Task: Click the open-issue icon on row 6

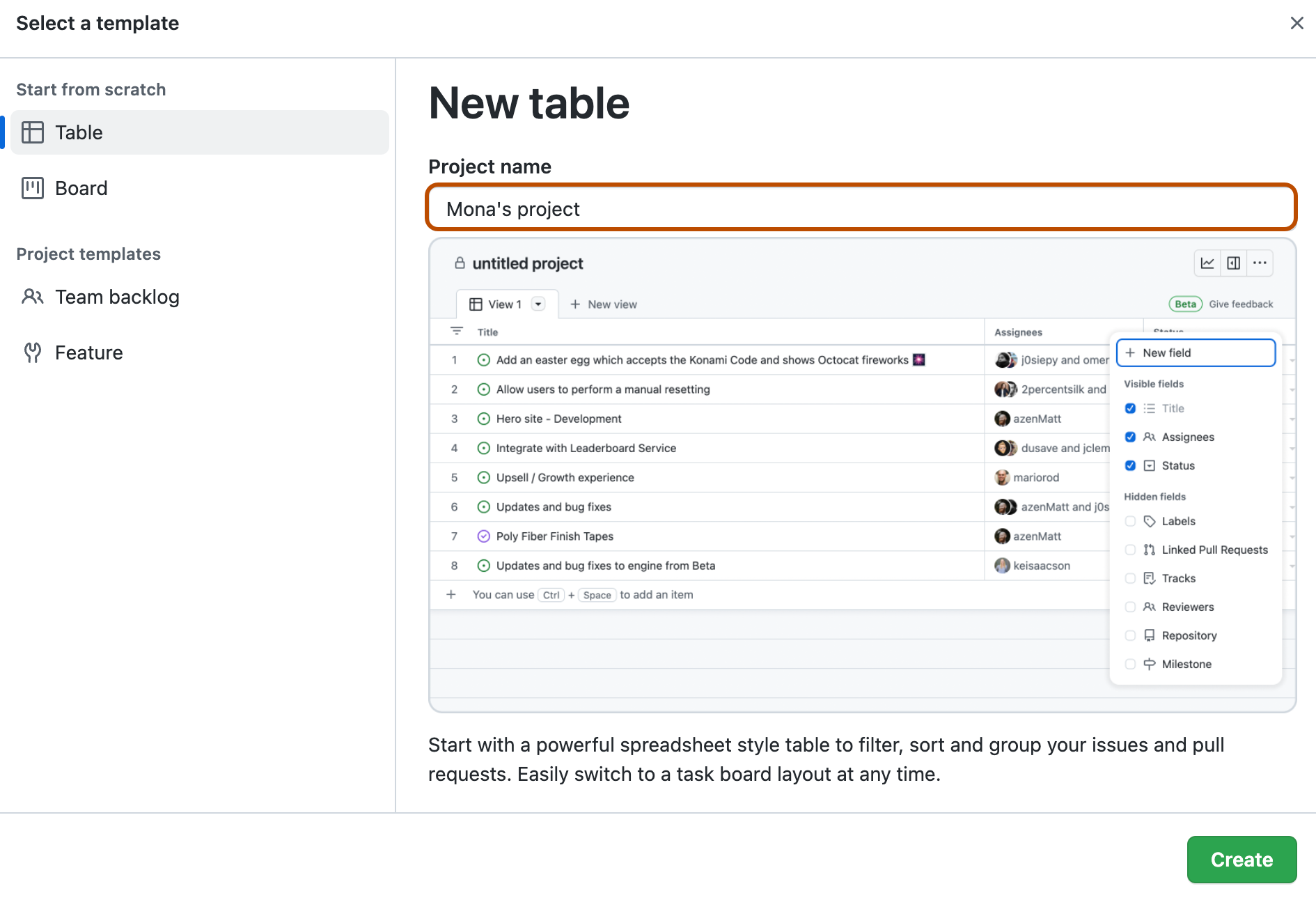Action: [x=484, y=507]
